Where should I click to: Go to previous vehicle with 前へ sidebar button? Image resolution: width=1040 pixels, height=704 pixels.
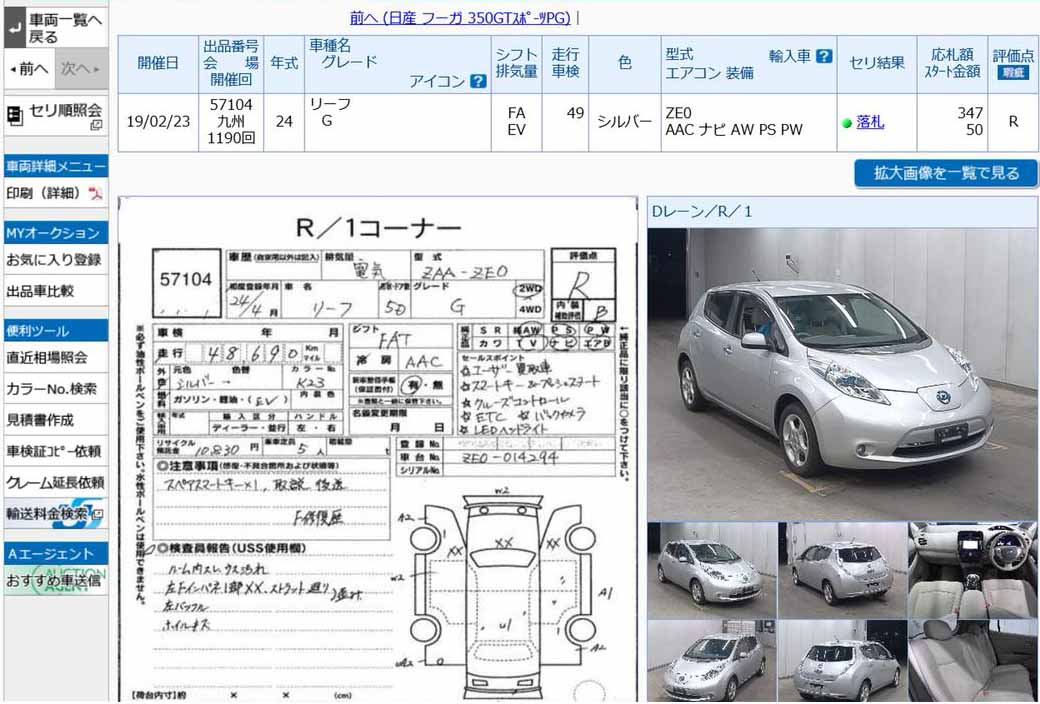pos(30,68)
